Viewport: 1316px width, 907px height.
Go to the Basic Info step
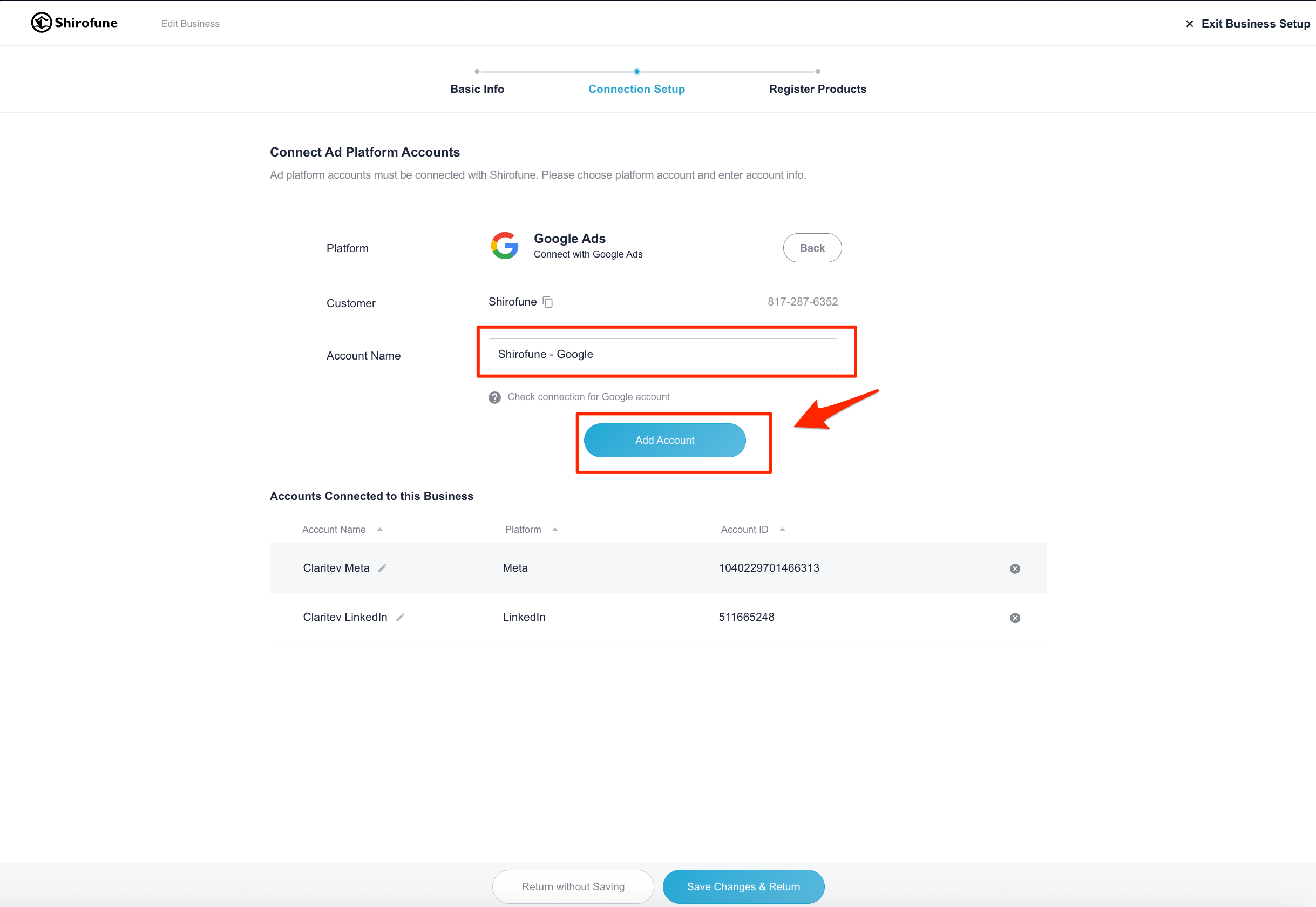[477, 89]
